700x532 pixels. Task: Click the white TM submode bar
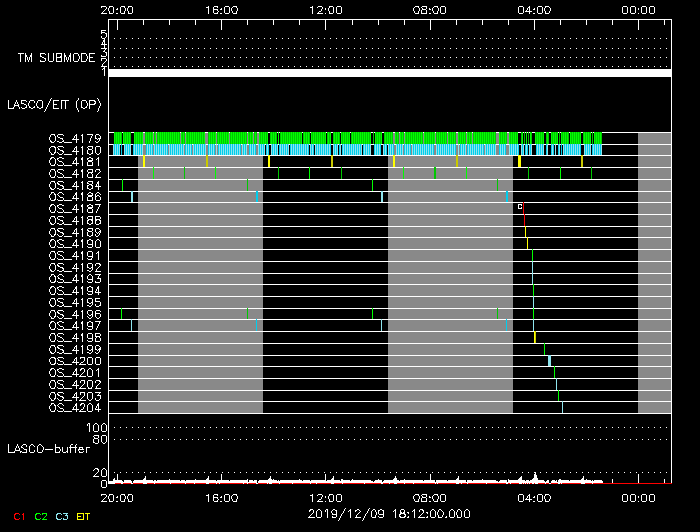coord(389,73)
